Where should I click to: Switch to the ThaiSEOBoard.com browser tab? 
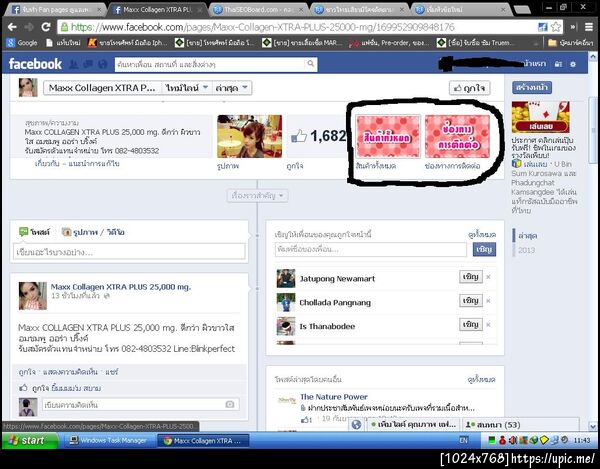(258, 9)
